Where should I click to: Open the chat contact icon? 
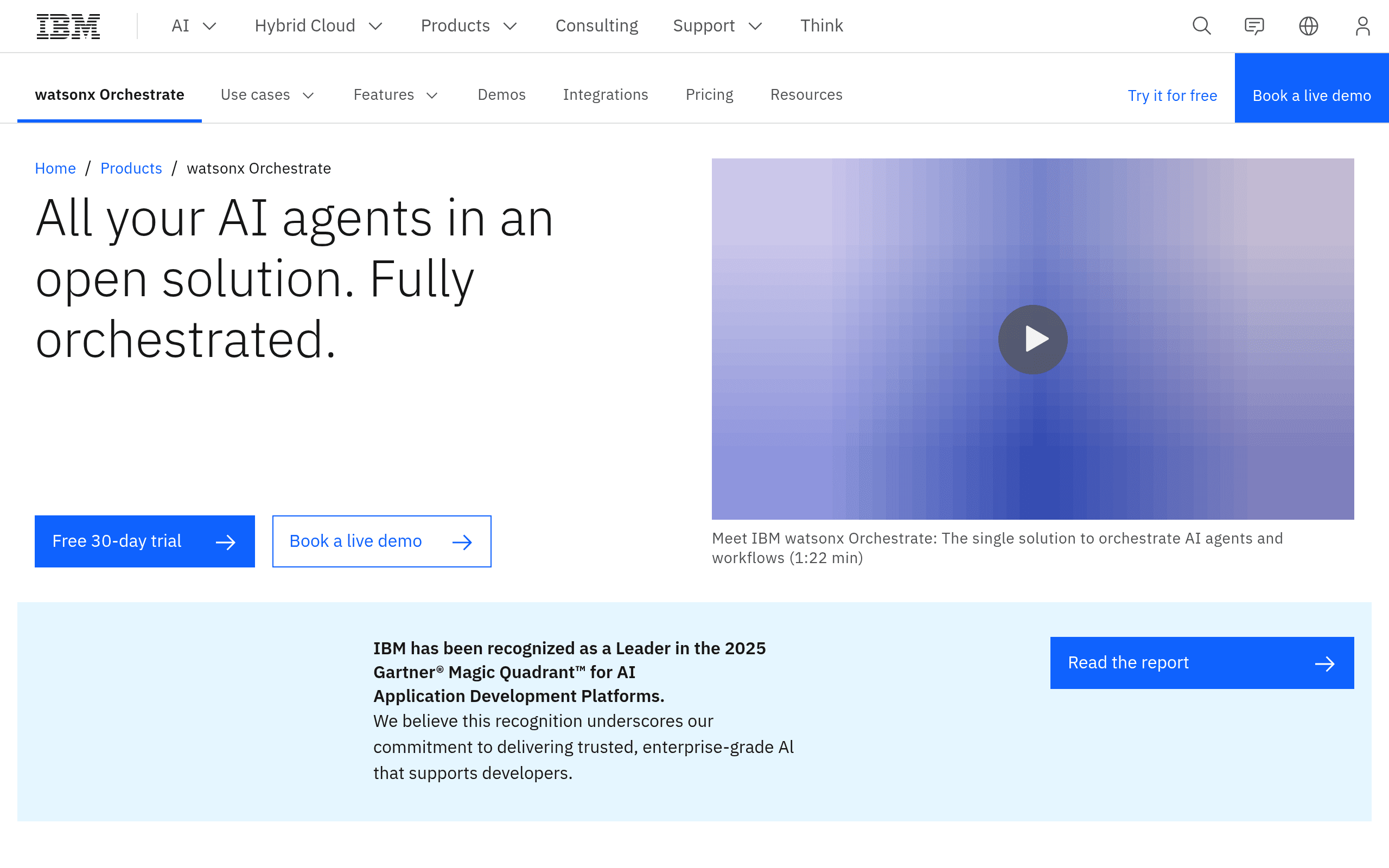1254,26
